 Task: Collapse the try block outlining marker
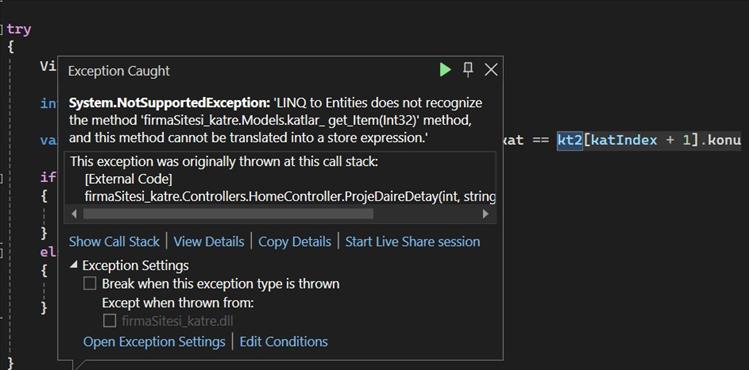click(x=1, y=29)
